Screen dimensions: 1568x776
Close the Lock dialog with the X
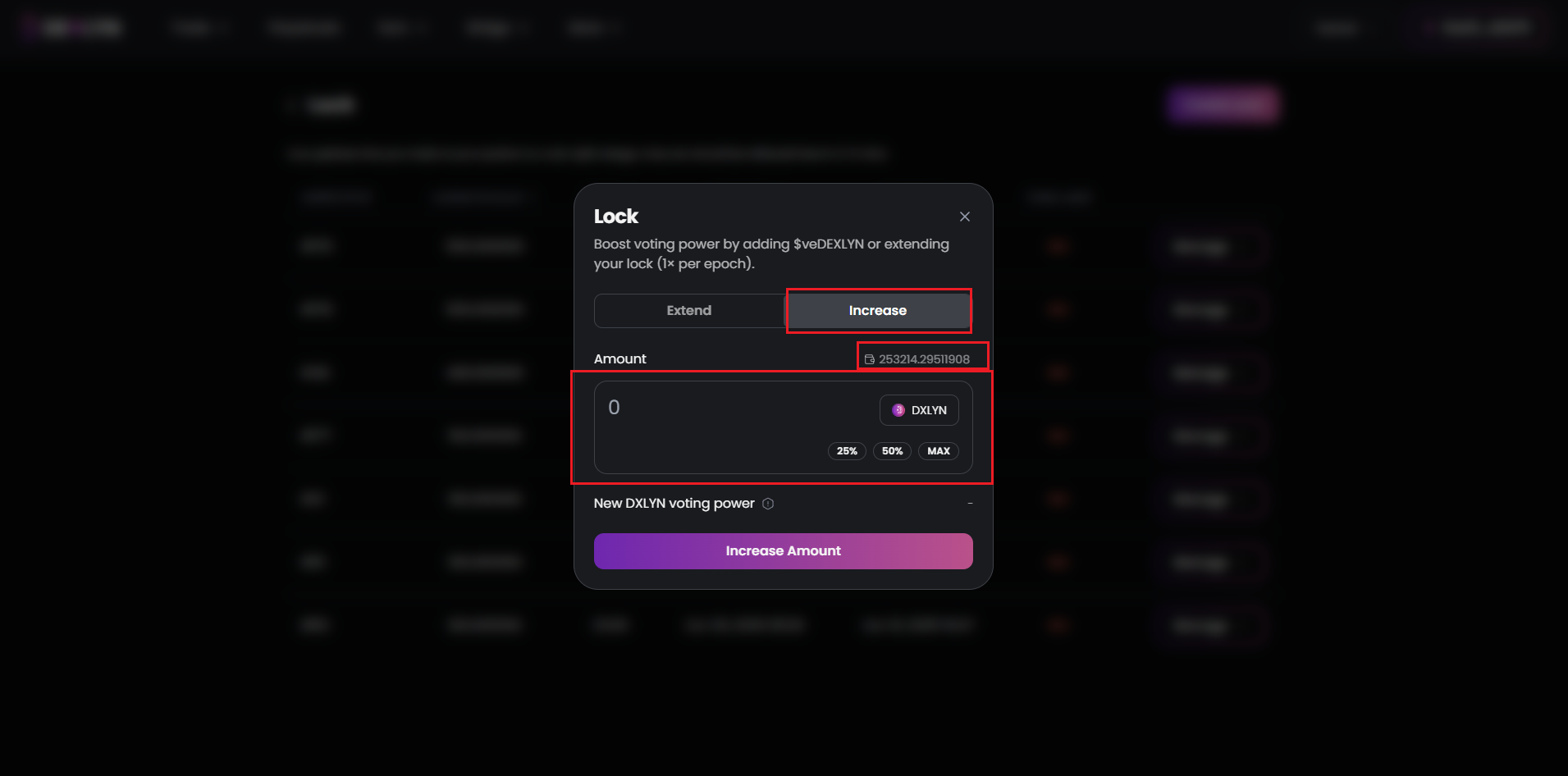click(965, 217)
